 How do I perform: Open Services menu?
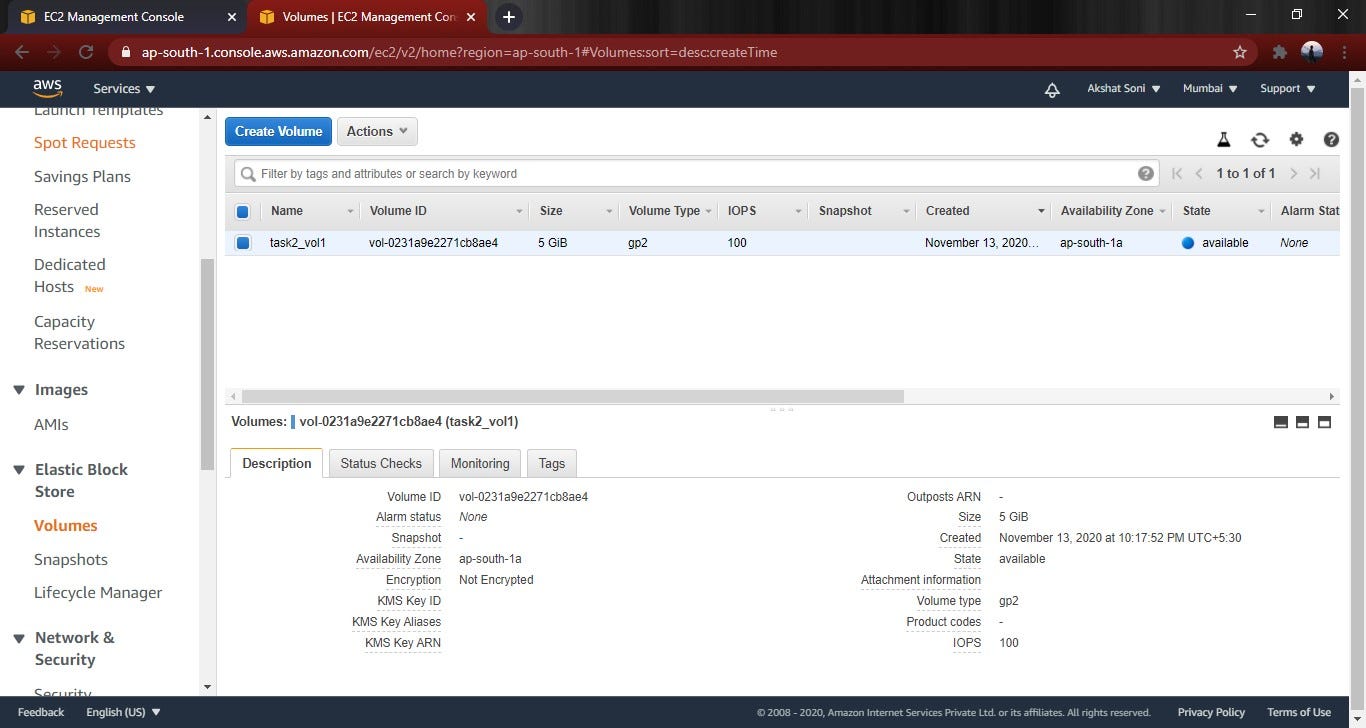124,89
